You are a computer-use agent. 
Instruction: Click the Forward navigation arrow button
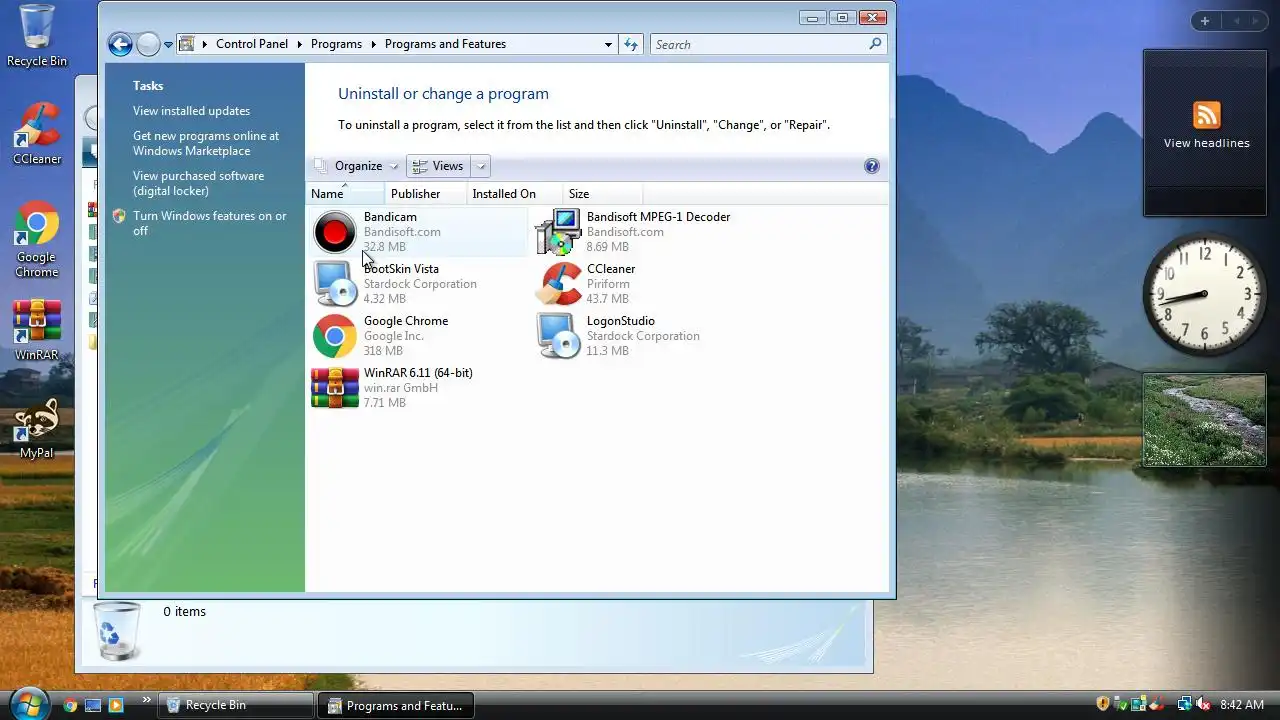147,44
